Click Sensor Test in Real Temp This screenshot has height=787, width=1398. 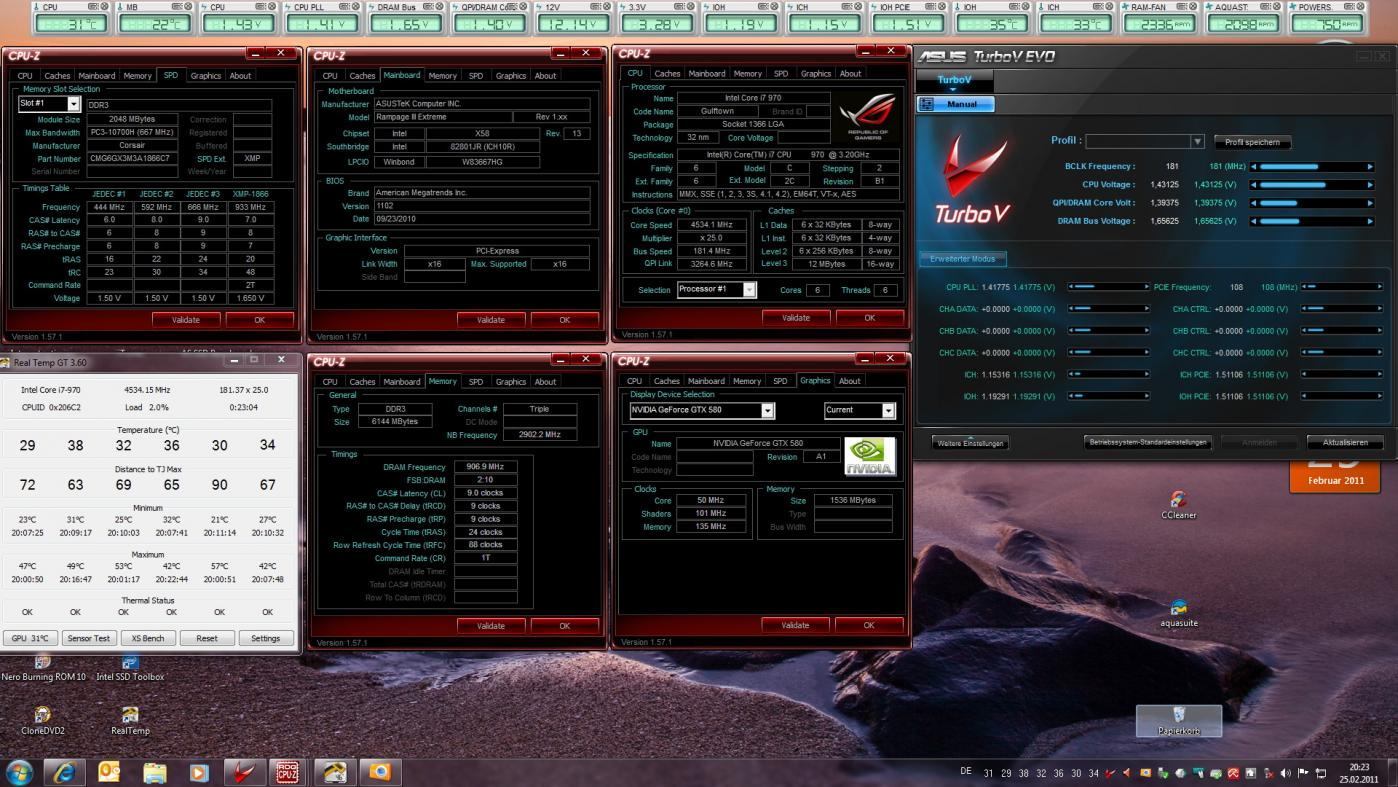pos(88,638)
